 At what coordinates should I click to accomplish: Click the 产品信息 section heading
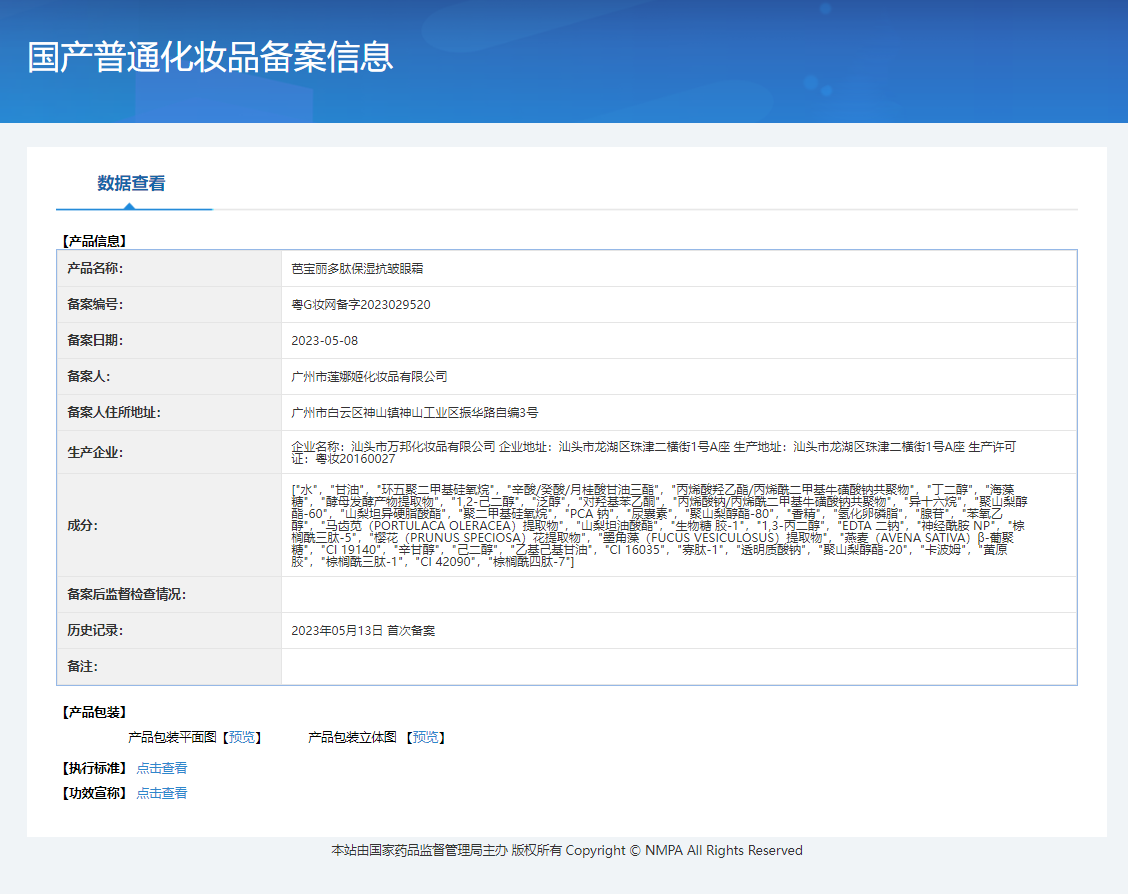pyautogui.click(x=94, y=241)
